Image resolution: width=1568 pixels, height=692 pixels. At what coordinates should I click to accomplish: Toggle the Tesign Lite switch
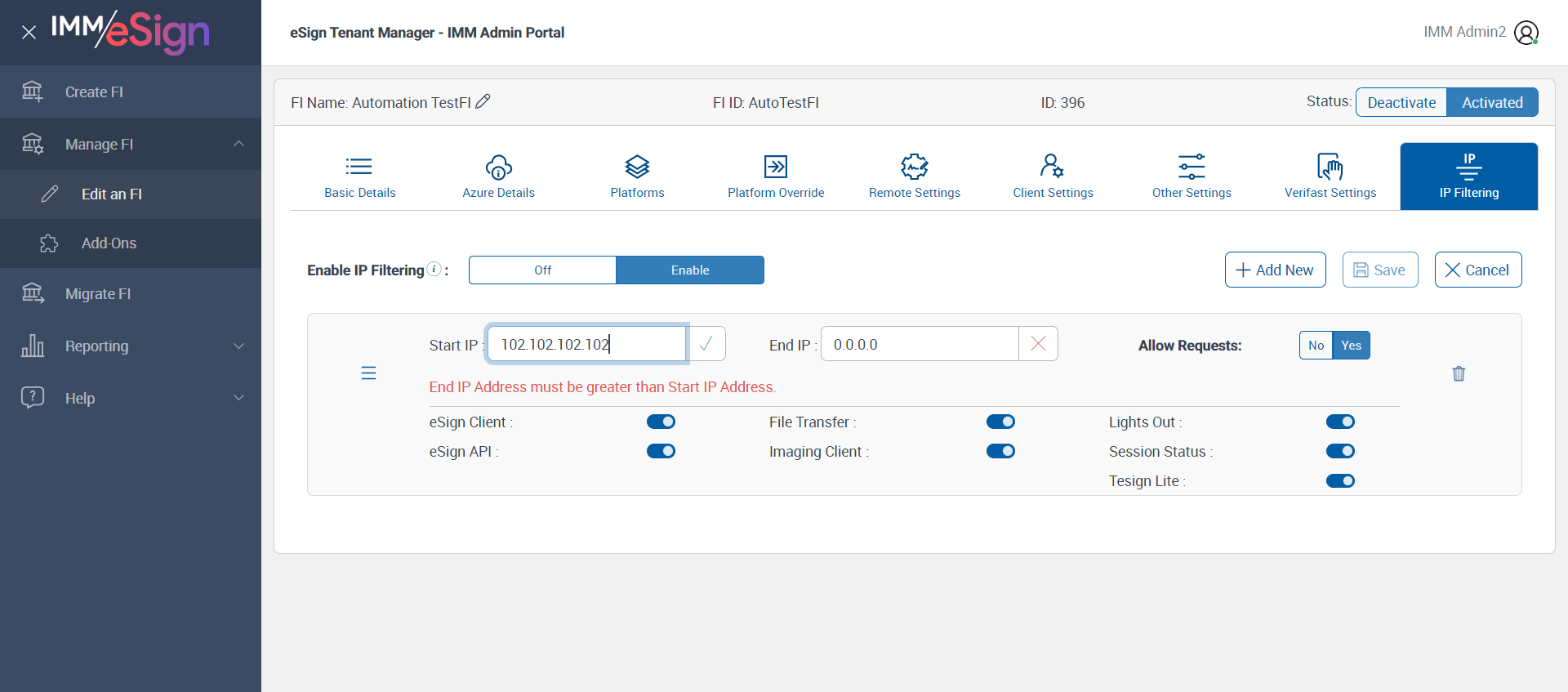(1340, 480)
